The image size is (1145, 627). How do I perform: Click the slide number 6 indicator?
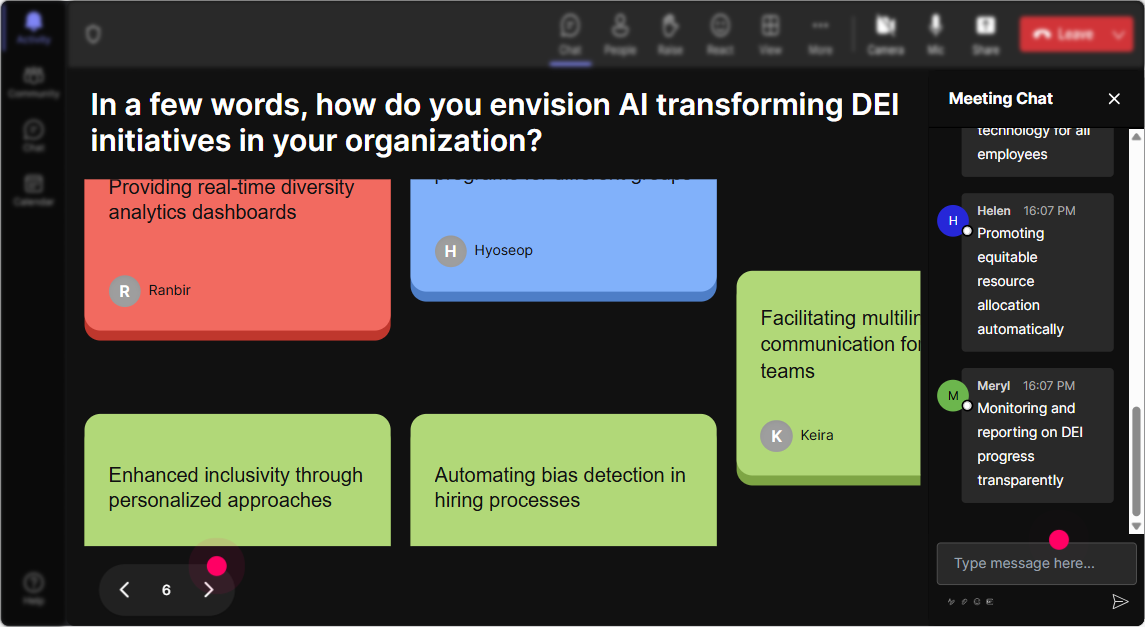tap(166, 590)
